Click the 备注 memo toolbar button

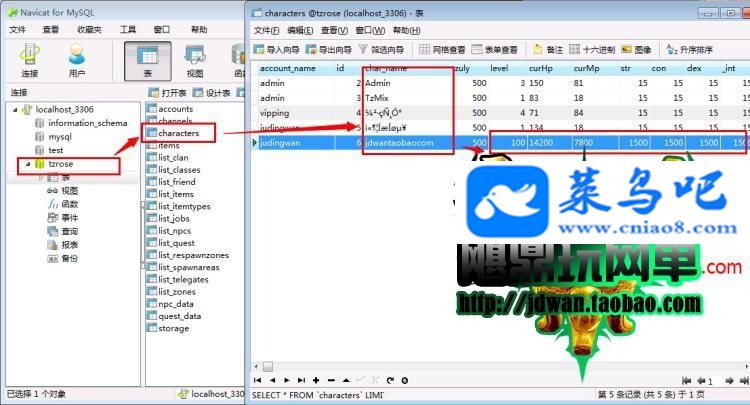point(548,50)
